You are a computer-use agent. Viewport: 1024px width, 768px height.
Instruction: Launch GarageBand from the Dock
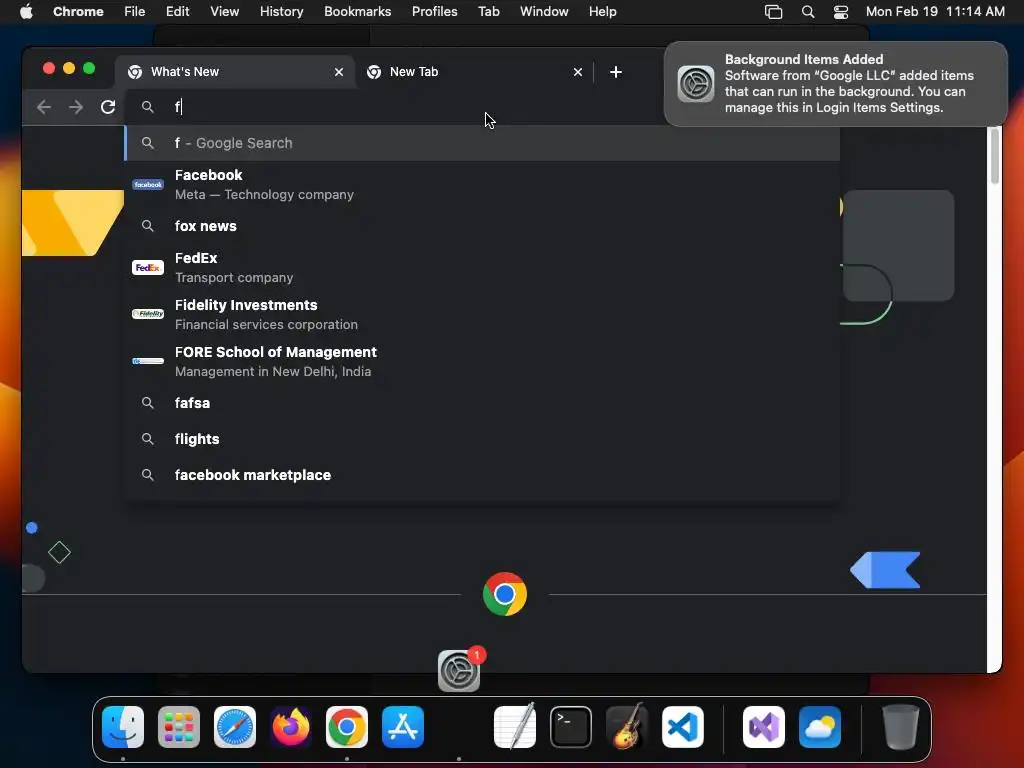pyautogui.click(x=627, y=727)
